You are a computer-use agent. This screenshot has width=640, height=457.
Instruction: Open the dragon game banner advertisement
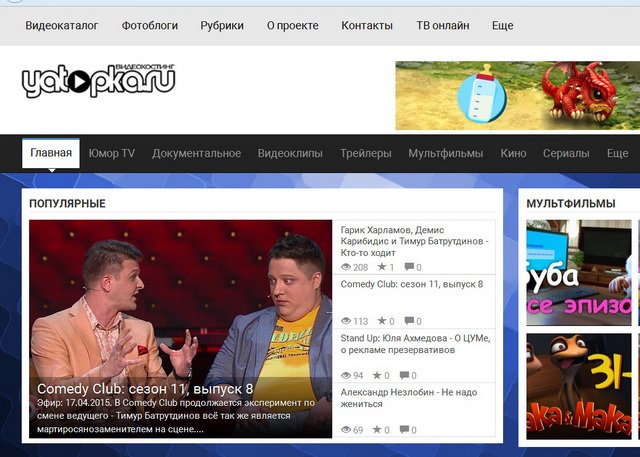point(518,95)
